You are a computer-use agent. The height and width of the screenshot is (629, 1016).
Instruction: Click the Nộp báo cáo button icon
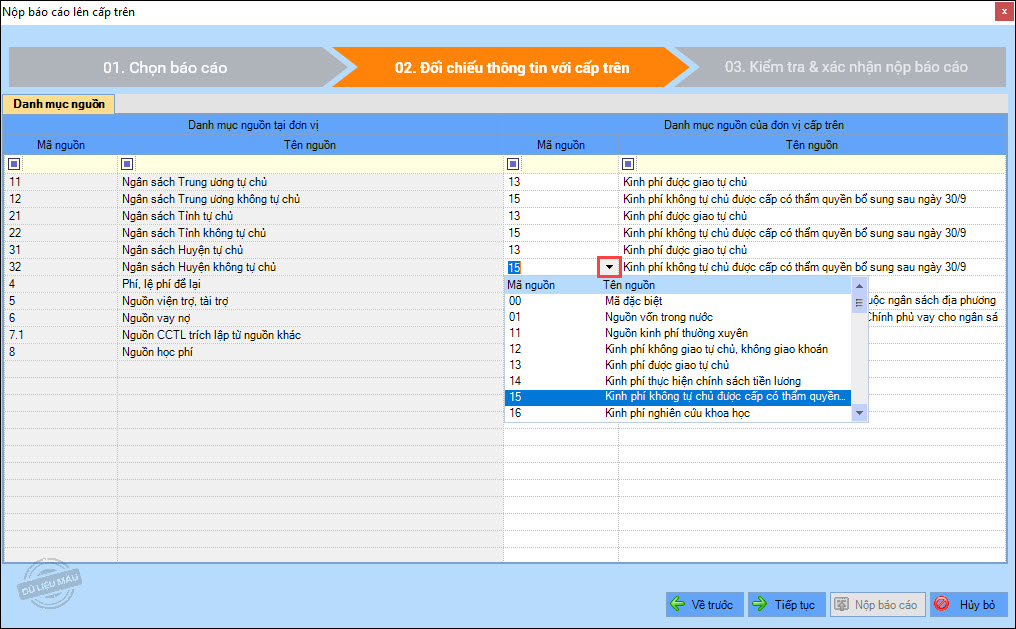tap(841, 604)
